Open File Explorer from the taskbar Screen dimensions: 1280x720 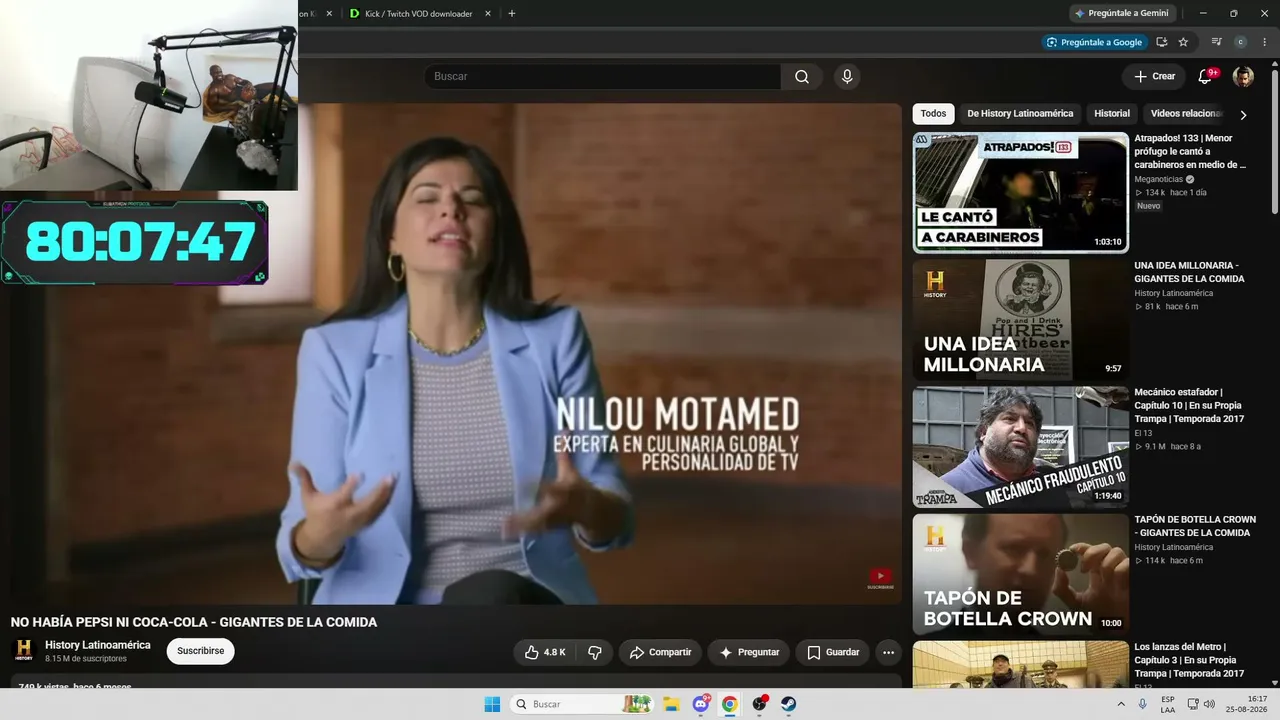pos(672,704)
